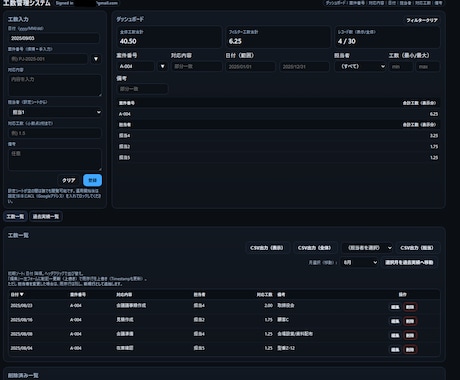This screenshot has width=460, height=380.
Task: Click the filtered hours card showing 6.25
Action: pos(278,37)
